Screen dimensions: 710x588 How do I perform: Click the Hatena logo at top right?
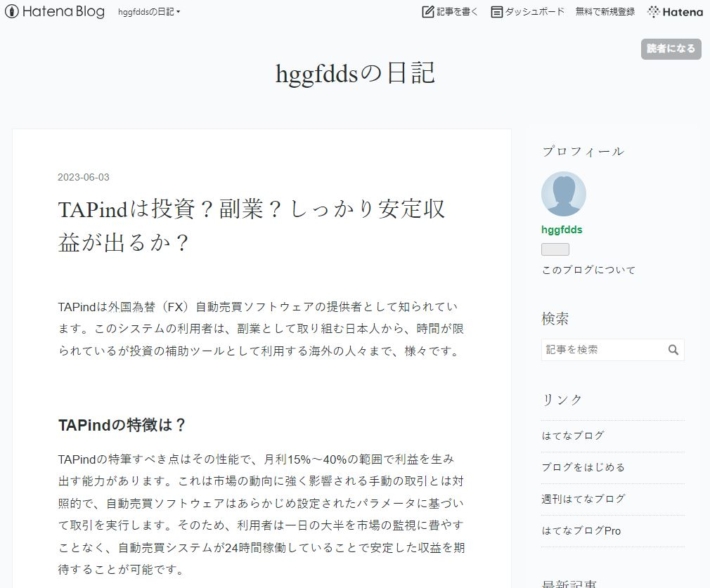[675, 12]
